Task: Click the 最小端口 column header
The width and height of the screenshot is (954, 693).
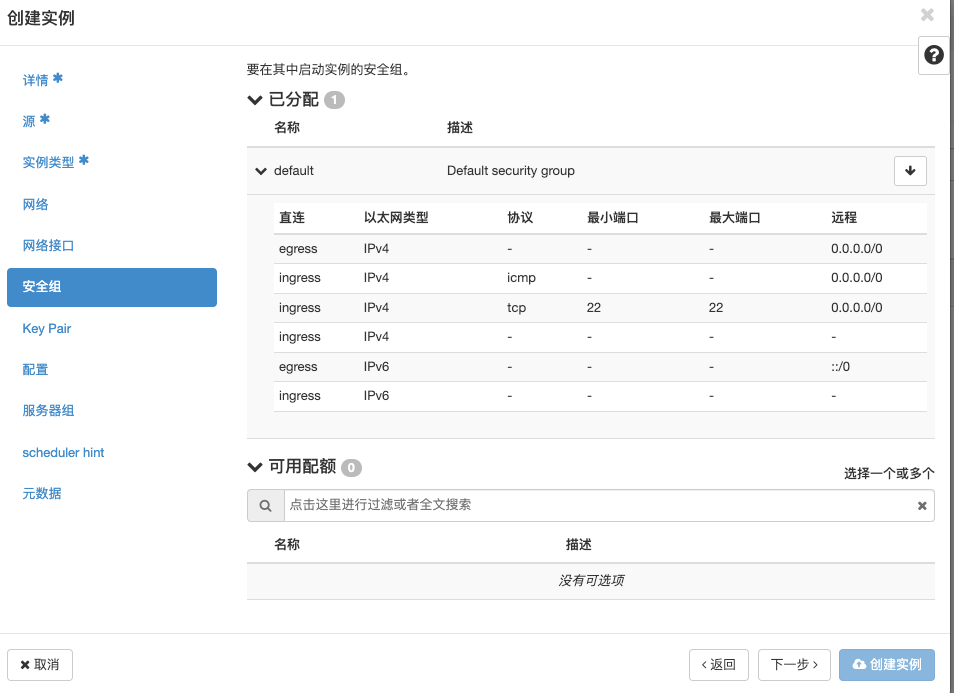Action: pos(613,218)
